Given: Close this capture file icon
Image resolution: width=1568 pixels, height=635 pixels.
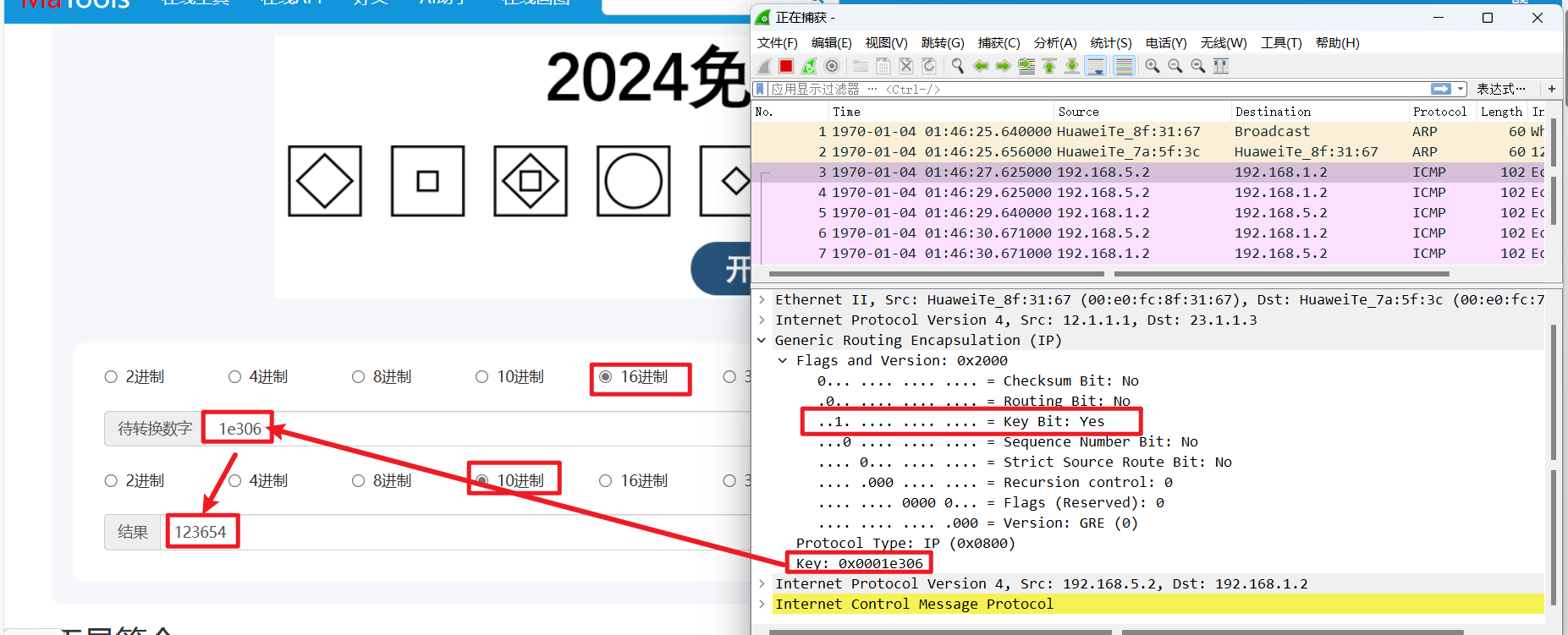Looking at the screenshot, I should (x=905, y=66).
